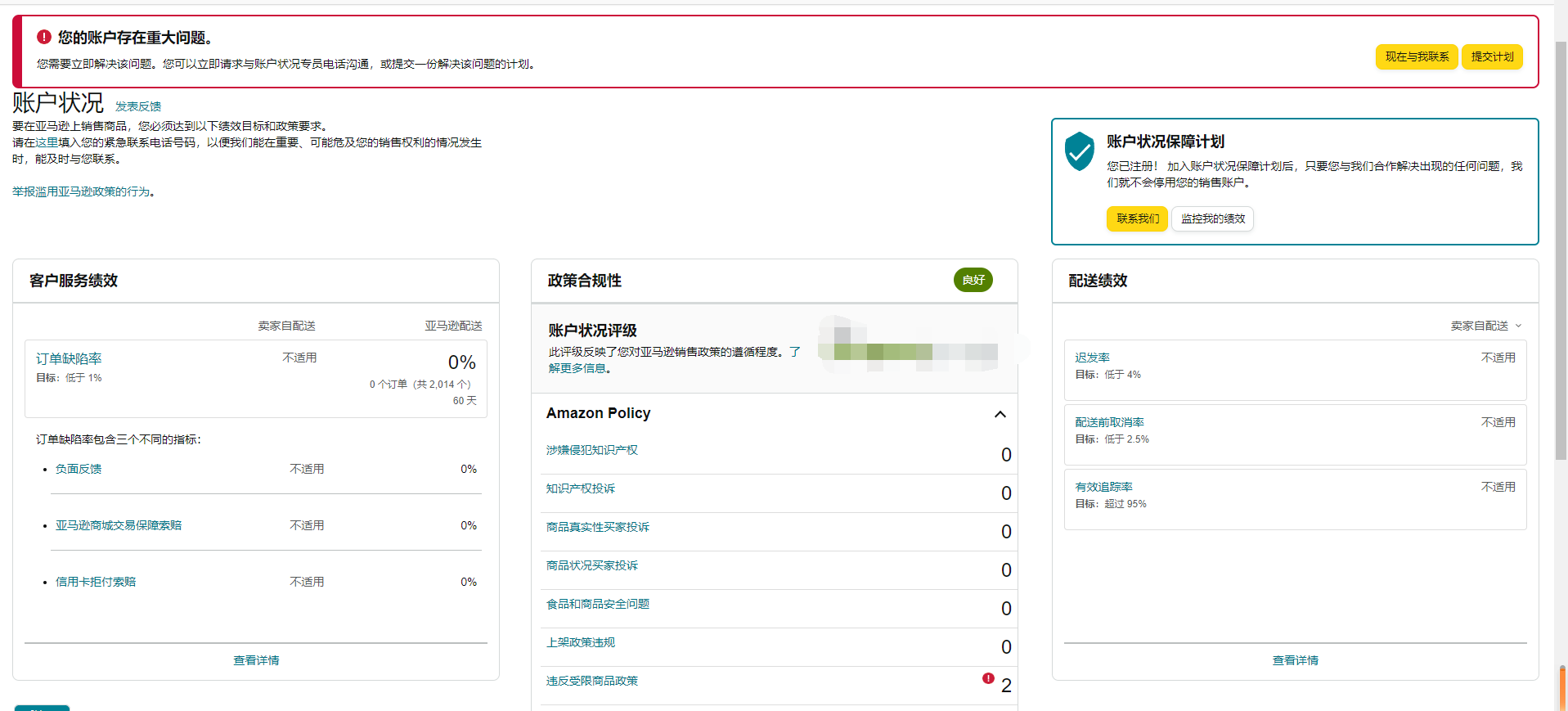Open the 迟发率 metric link
Screen dimensions: 1568x711
coord(1092,358)
